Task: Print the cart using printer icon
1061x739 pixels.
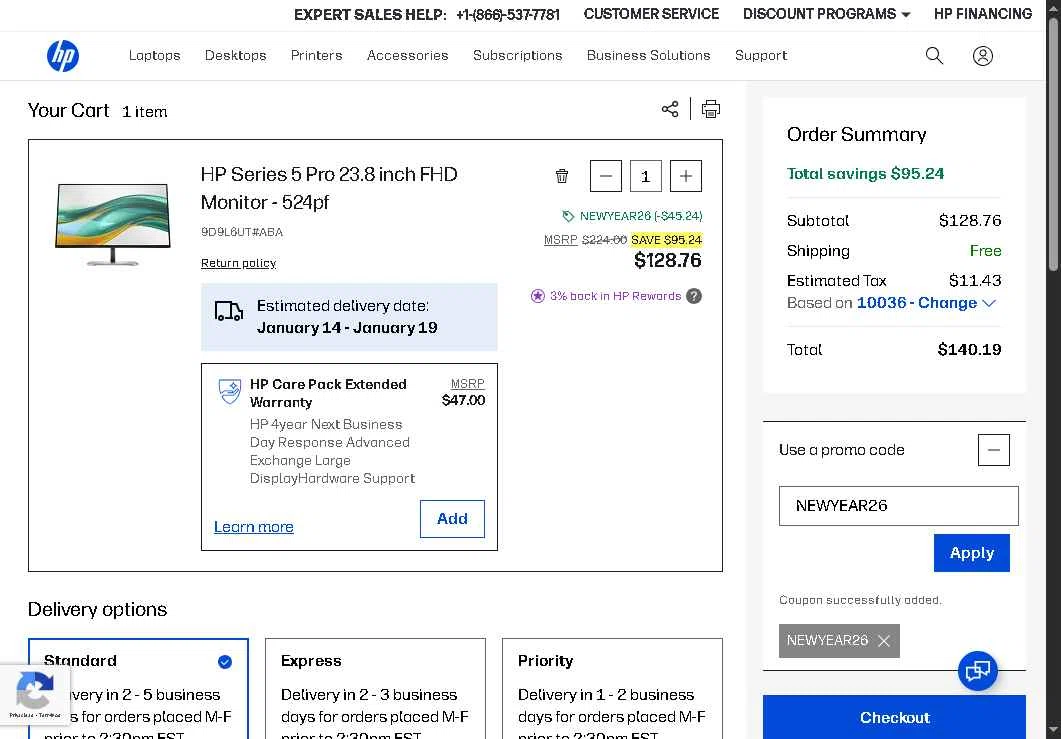Action: (x=710, y=109)
